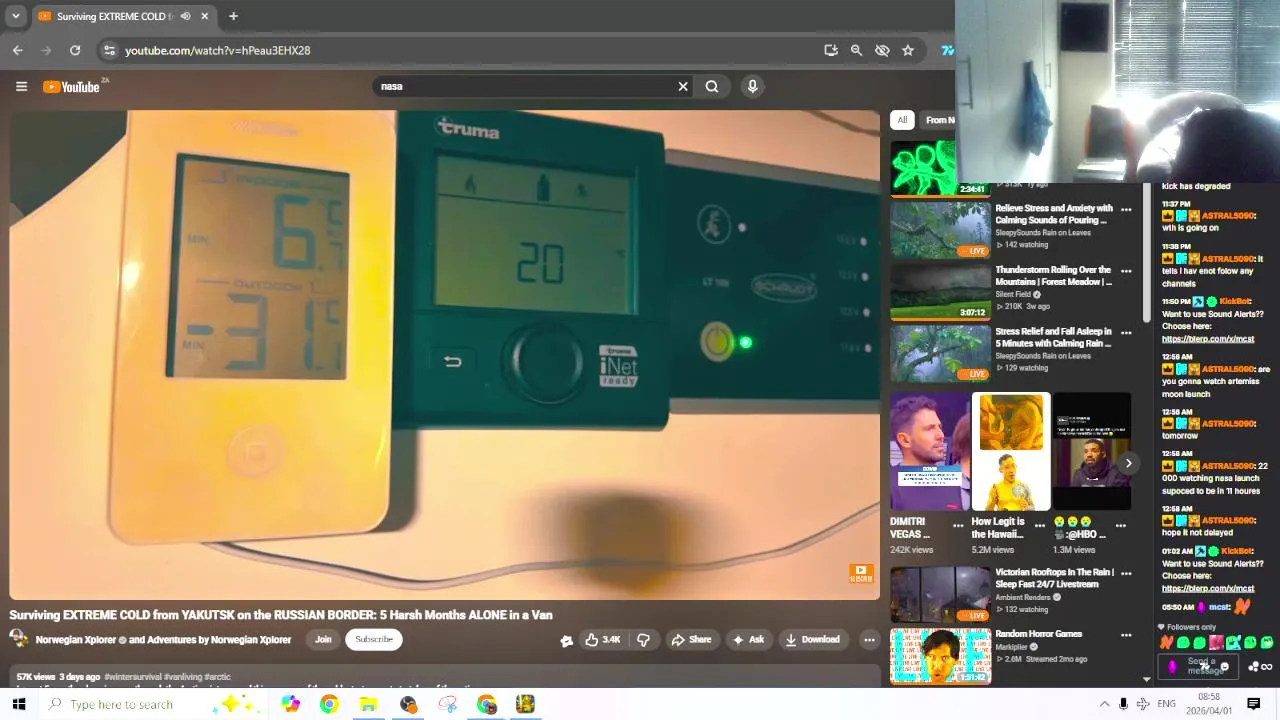The image size is (1280, 720).
Task: Open options for DIMITRI VEGAS short
Action: click(958, 524)
